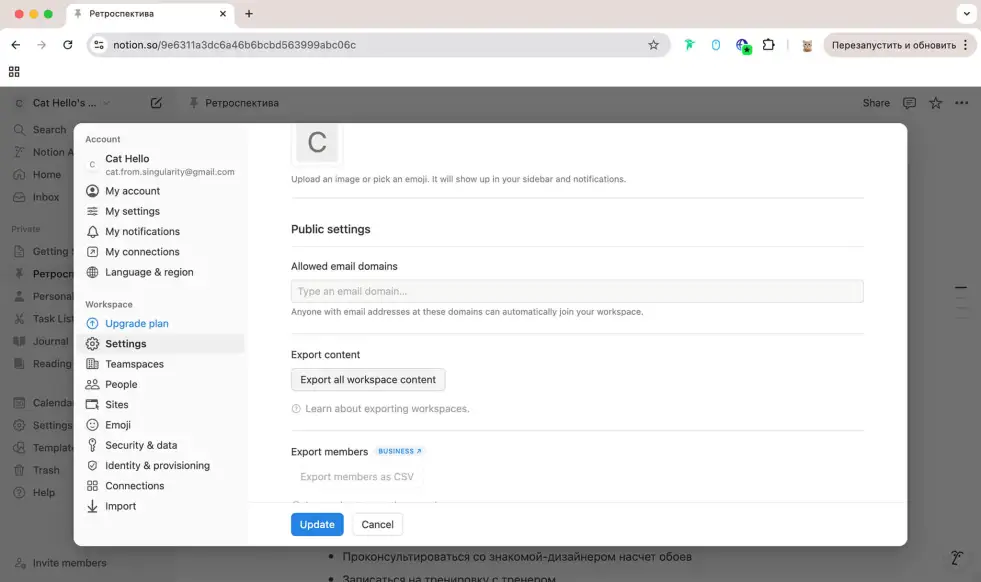Favorite the page with star icon
The image size is (981, 582).
(935, 103)
